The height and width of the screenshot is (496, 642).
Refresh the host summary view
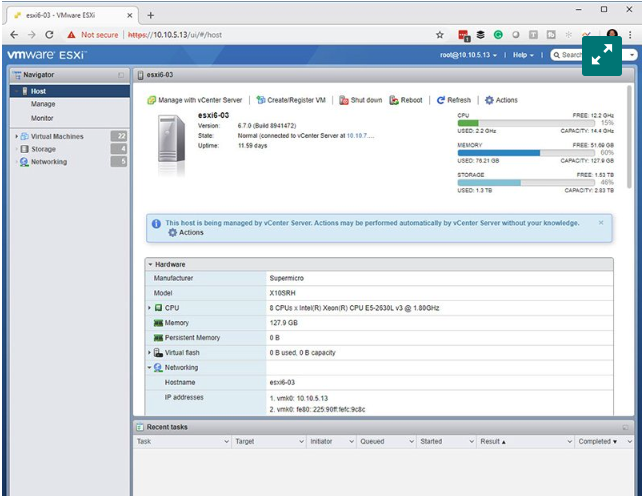453,100
